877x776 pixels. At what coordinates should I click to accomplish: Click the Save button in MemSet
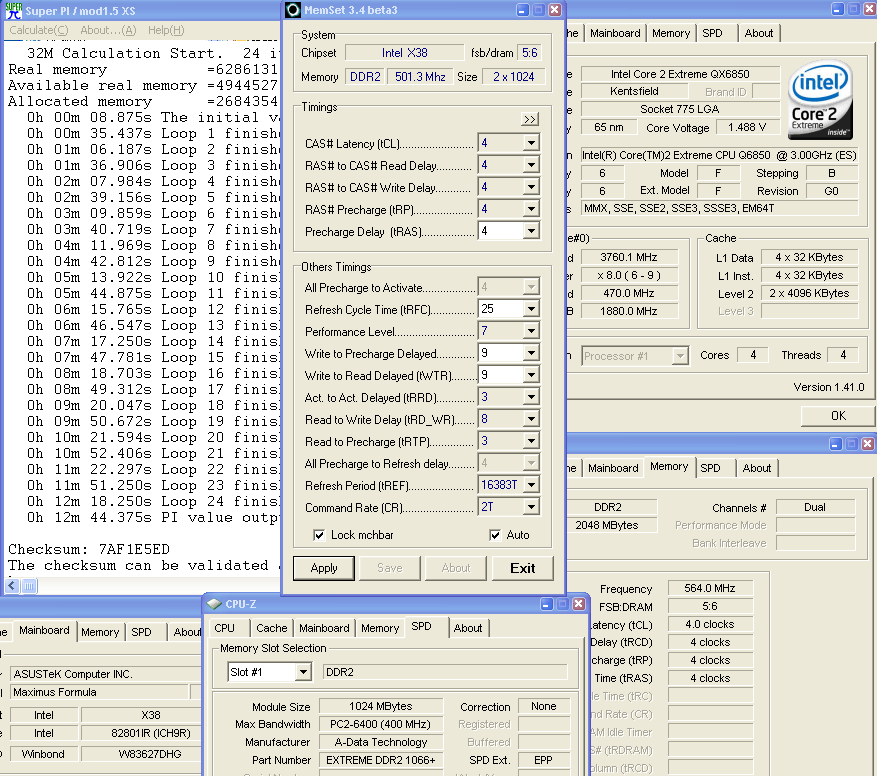[x=390, y=568]
